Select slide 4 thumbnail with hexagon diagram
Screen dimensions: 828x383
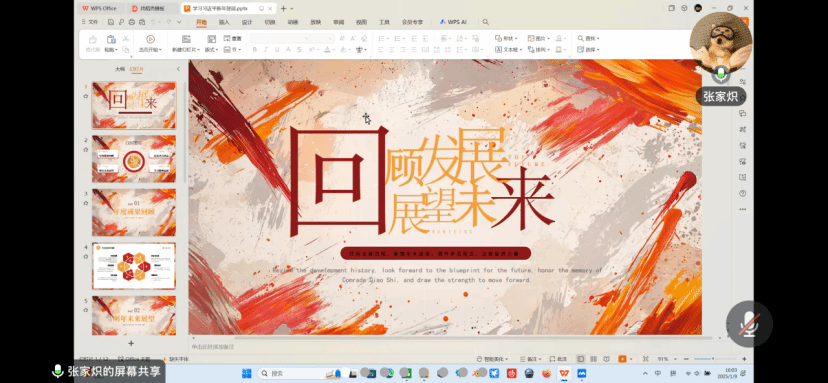tap(134, 266)
